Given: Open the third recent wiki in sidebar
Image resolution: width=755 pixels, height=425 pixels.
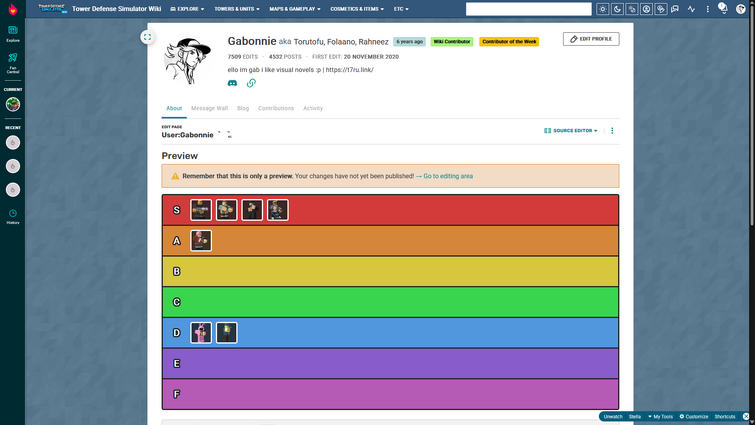Looking at the screenshot, I should pyautogui.click(x=13, y=190).
